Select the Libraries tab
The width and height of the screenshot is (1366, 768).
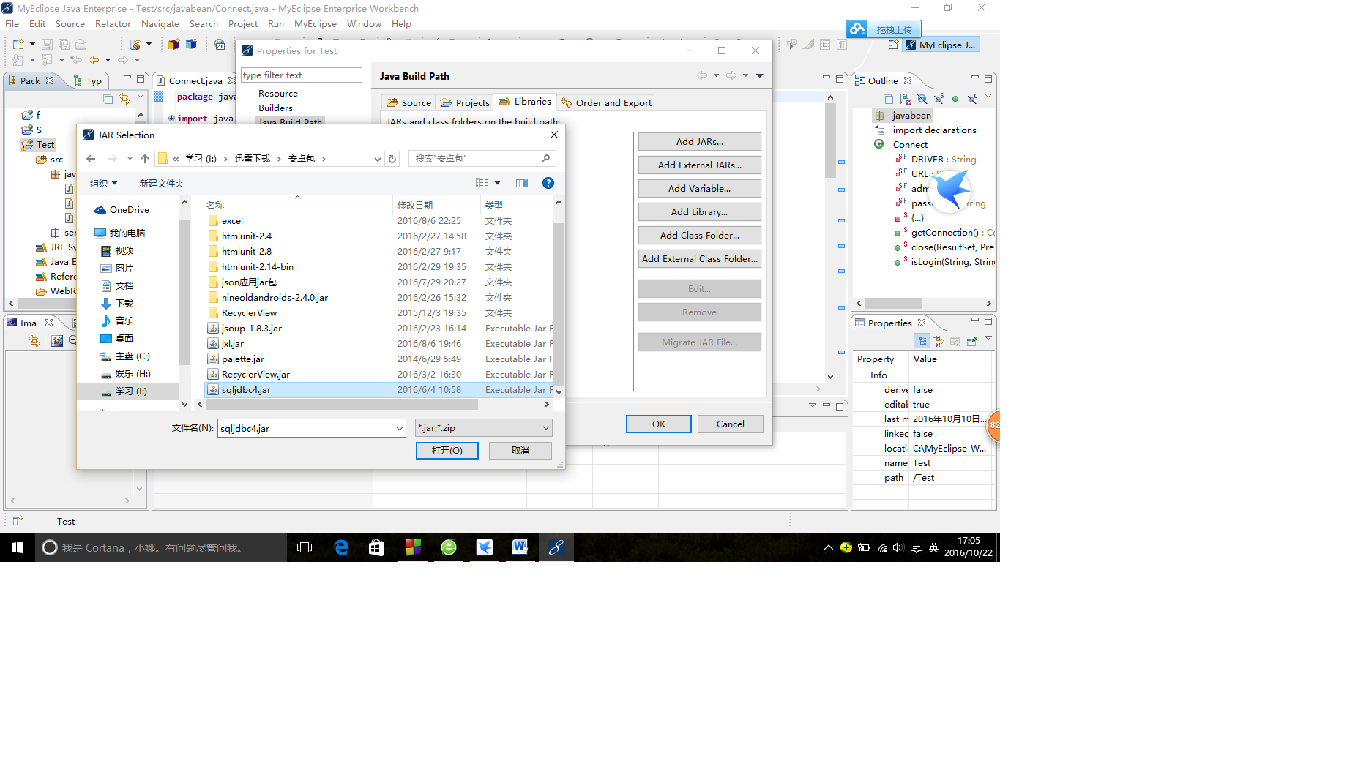point(525,101)
